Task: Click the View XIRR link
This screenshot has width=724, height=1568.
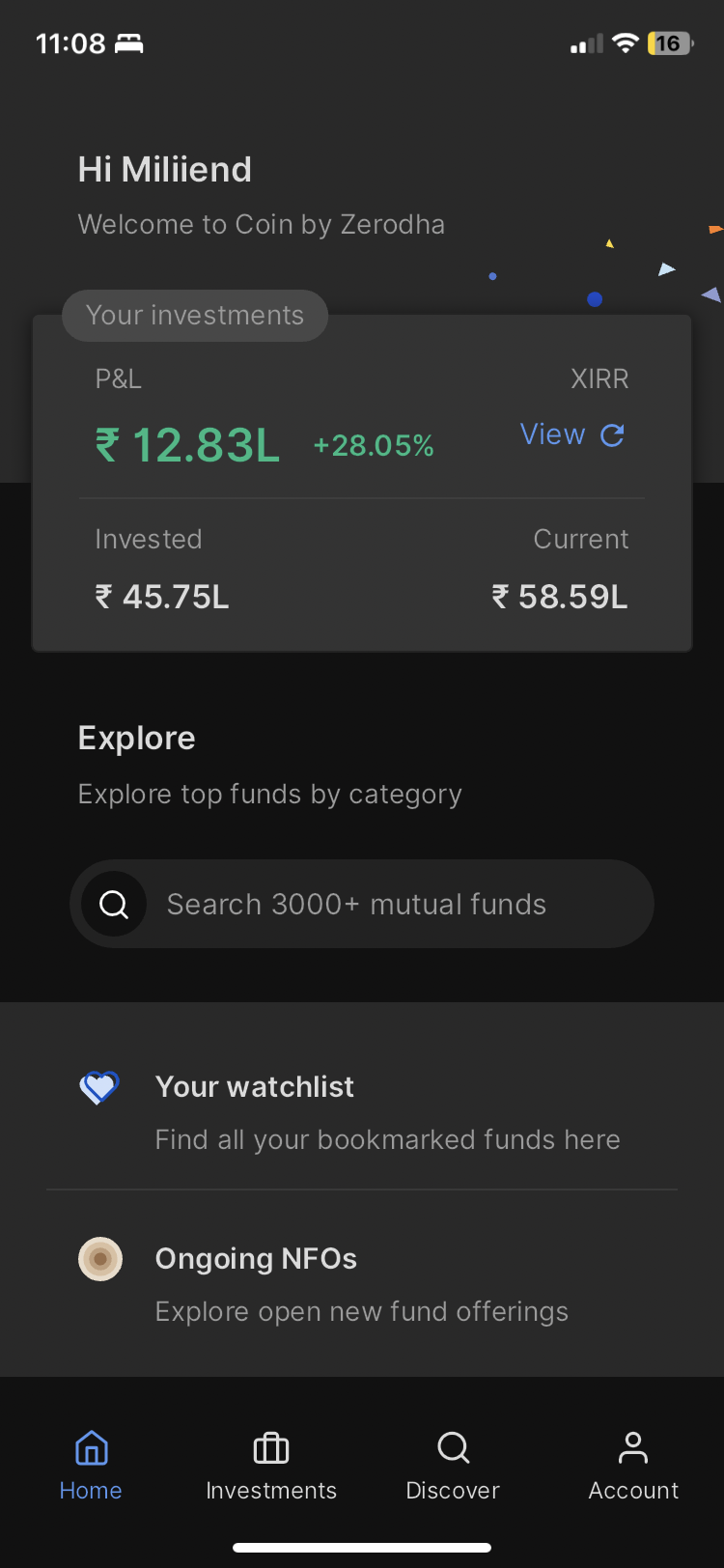Action: (x=552, y=435)
